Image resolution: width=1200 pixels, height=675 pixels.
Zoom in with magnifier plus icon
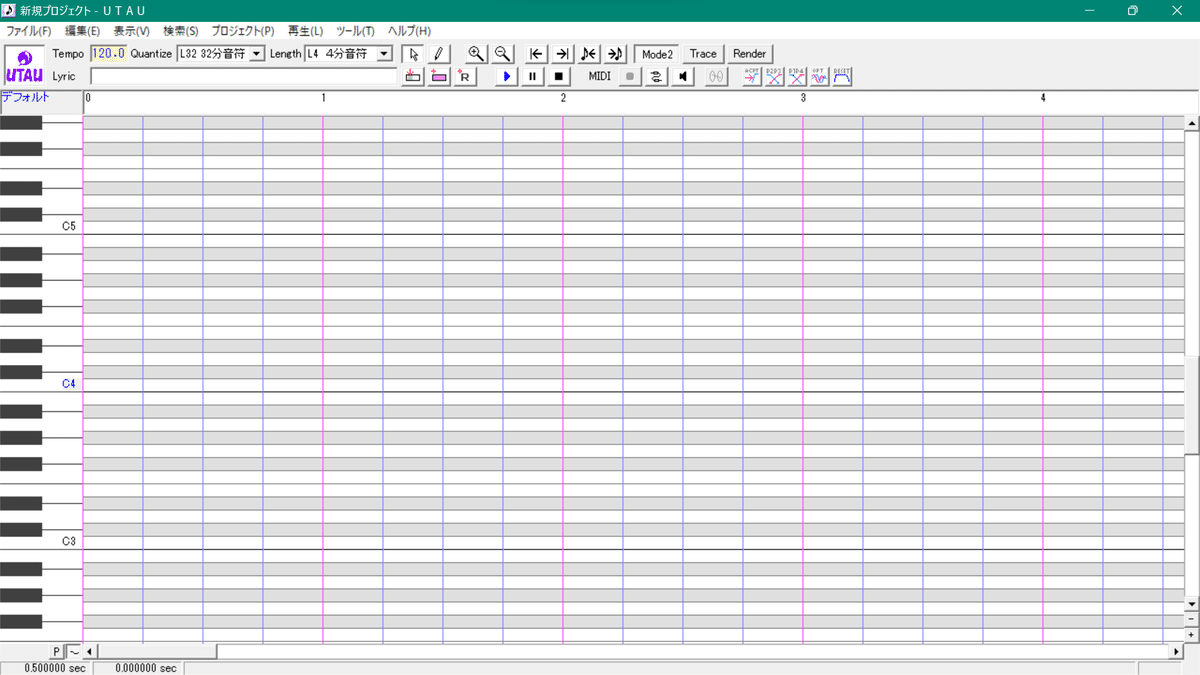click(x=476, y=54)
